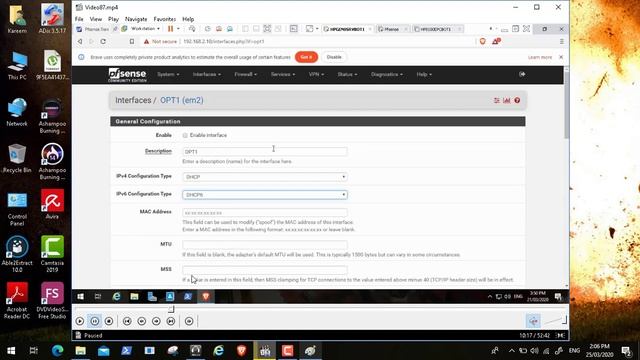The image size is (640, 360).
Task: Open the Acrobat Reader DC desktop icon
Action: pos(17,300)
